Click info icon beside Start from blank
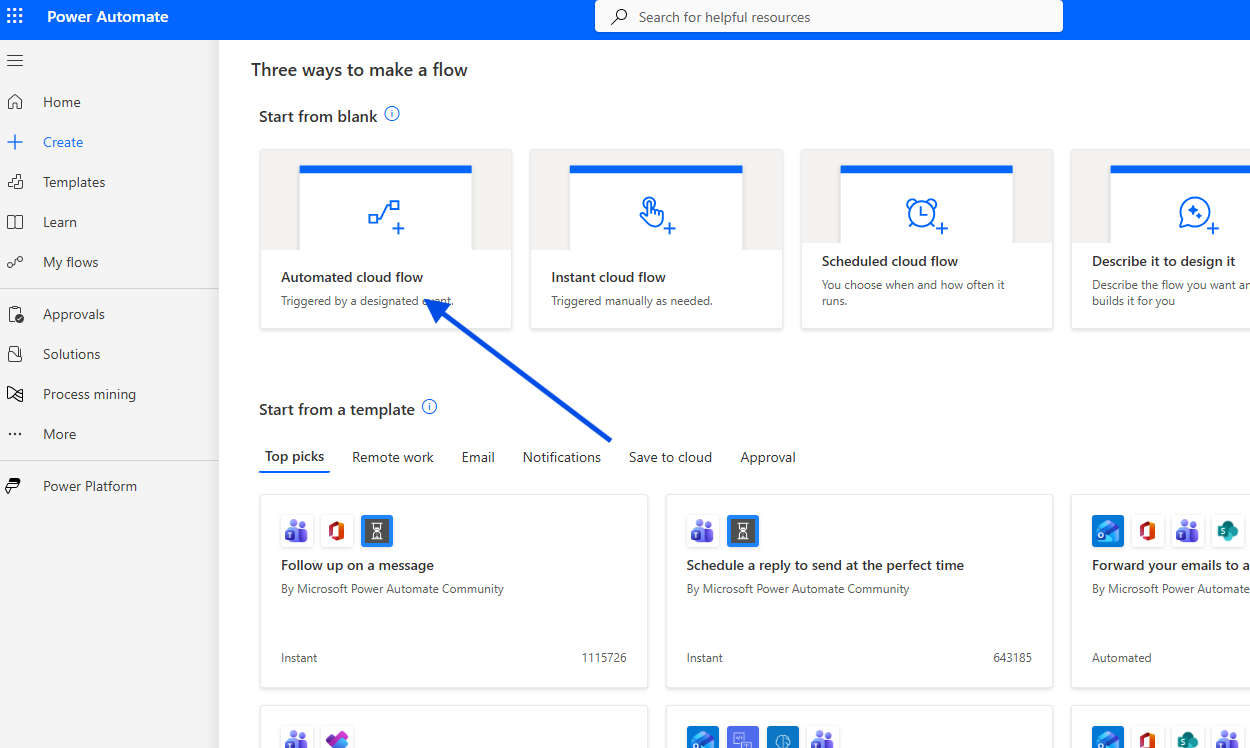The image size is (1250, 748). [x=392, y=114]
